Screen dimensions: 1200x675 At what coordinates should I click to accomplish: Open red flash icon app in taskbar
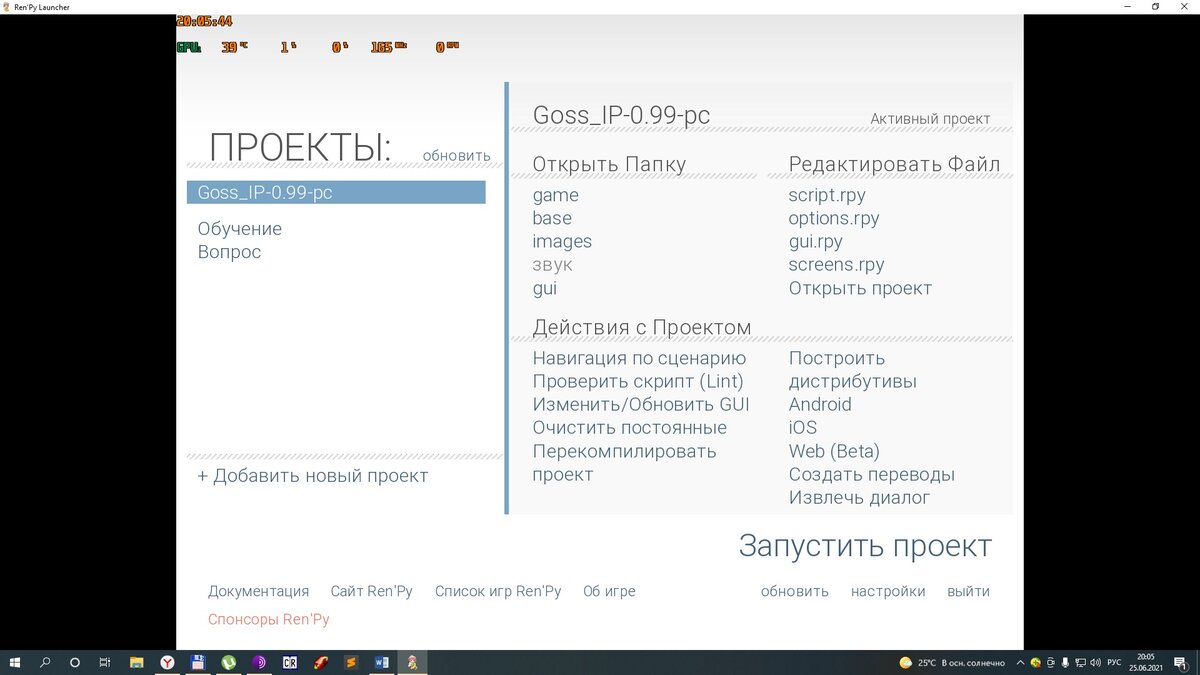(320, 662)
